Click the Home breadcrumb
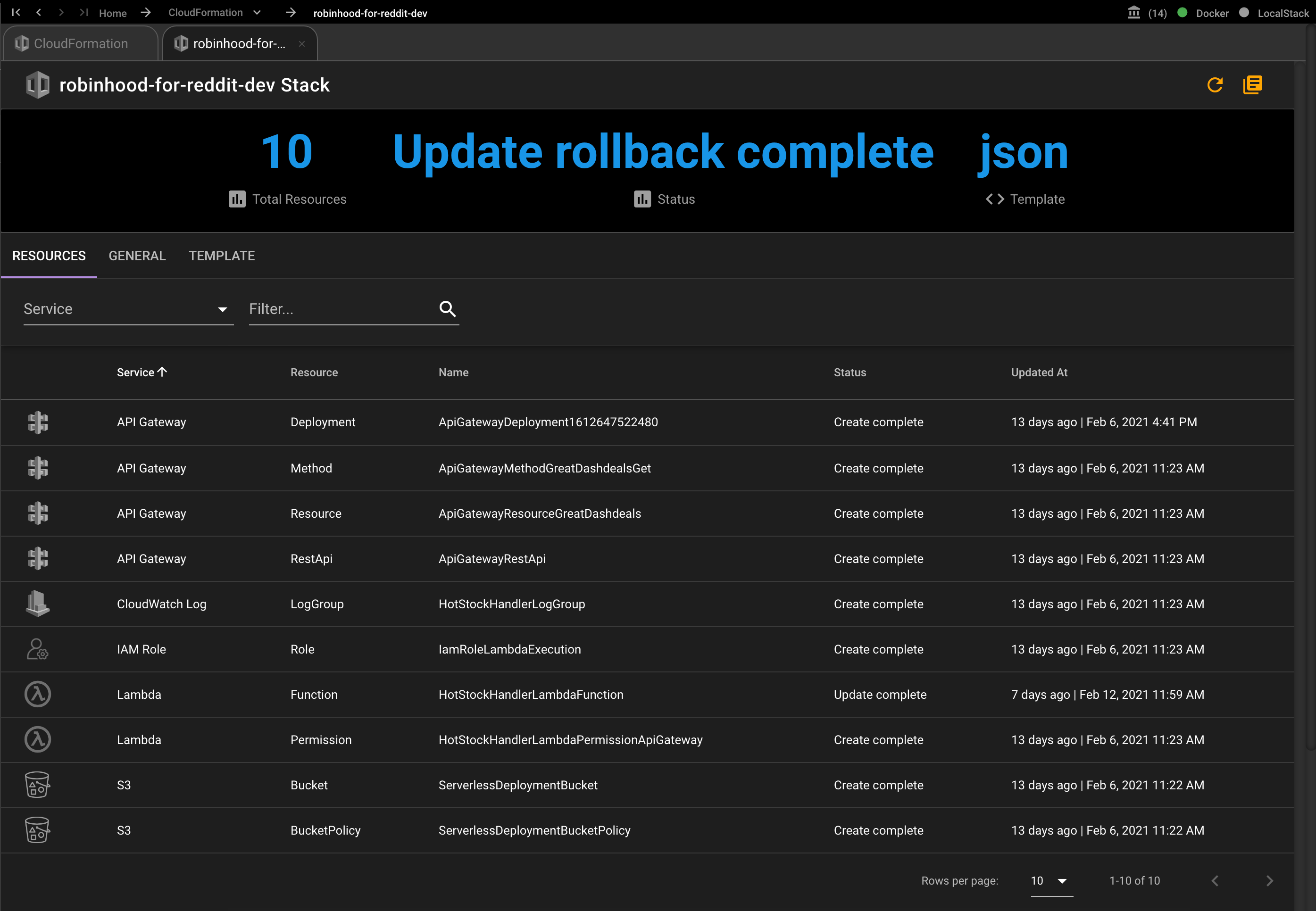The width and height of the screenshot is (1316, 911). point(112,13)
